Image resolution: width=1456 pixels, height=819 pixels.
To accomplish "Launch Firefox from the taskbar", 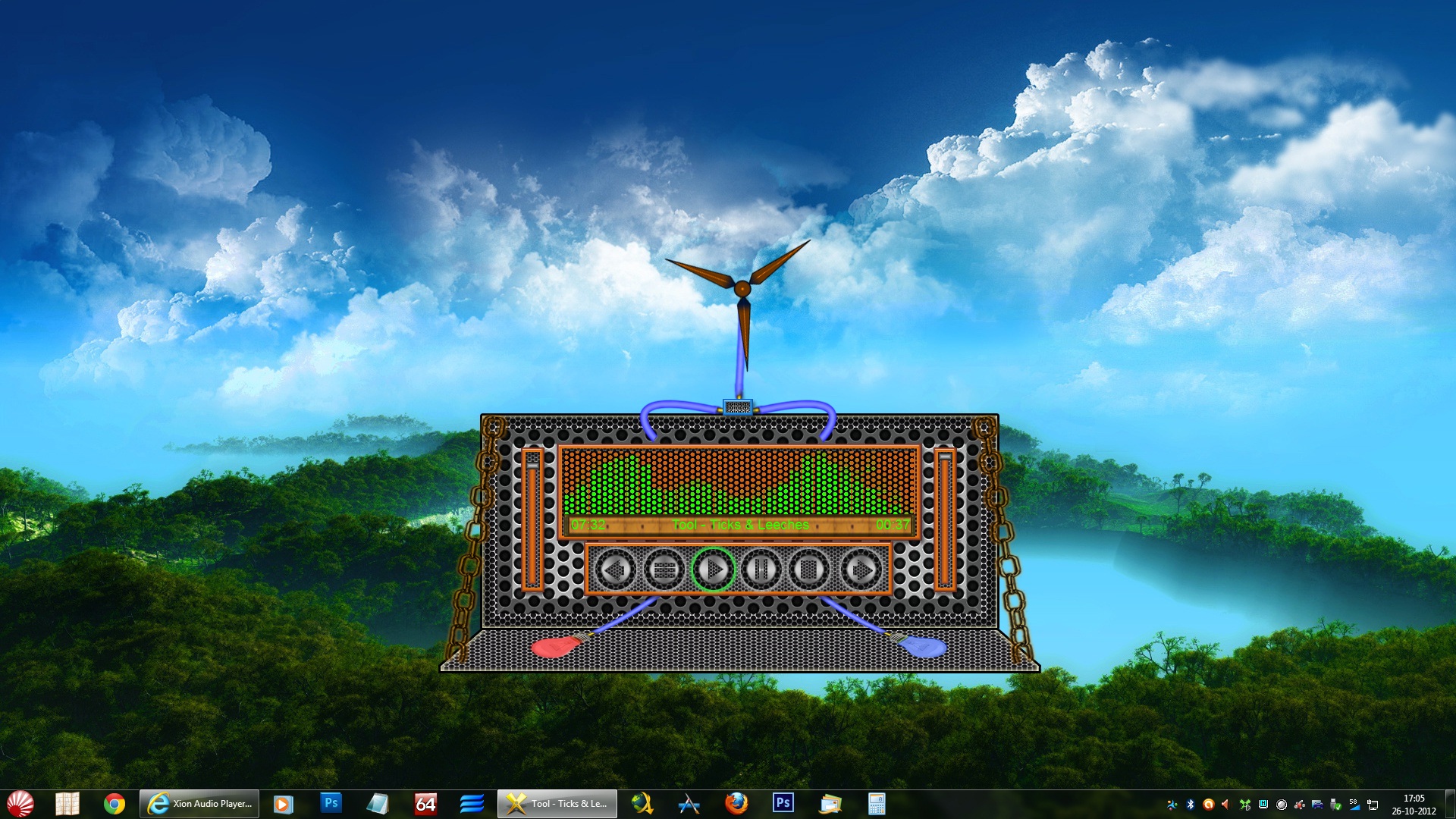I will click(736, 803).
